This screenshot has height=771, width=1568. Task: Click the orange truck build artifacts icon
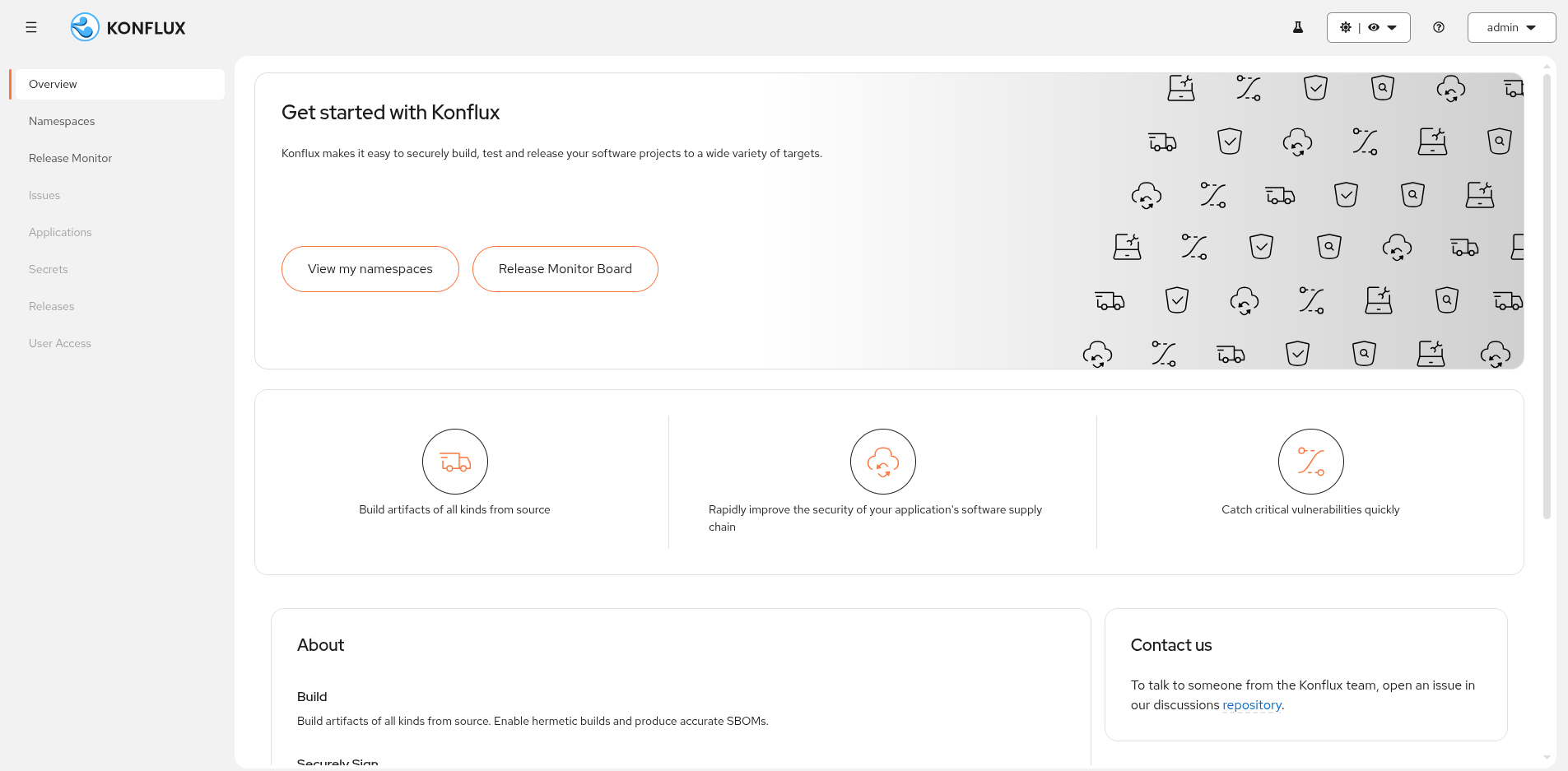click(455, 462)
